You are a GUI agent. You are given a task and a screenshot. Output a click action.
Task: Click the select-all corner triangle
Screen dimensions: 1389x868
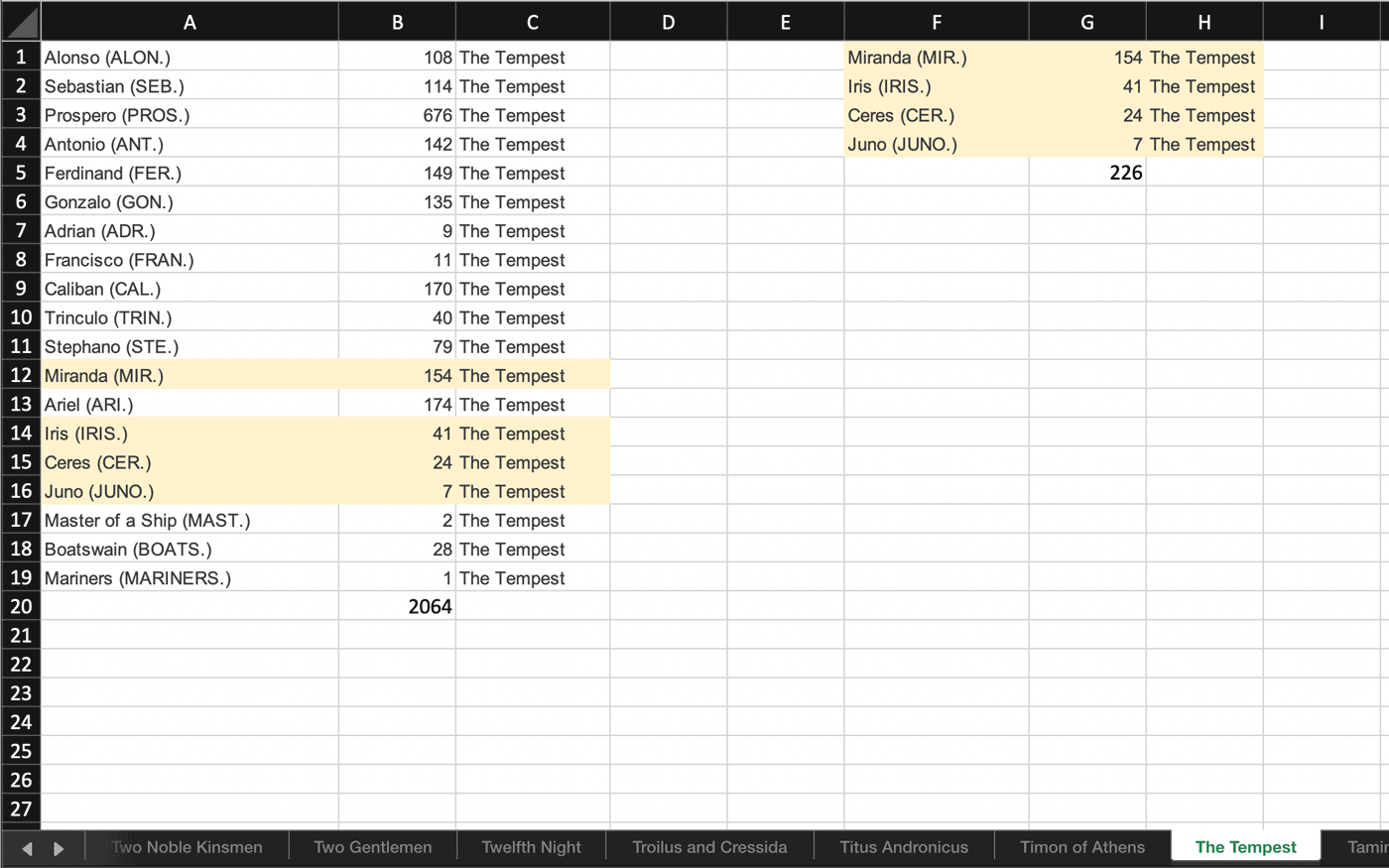pyautogui.click(x=21, y=21)
